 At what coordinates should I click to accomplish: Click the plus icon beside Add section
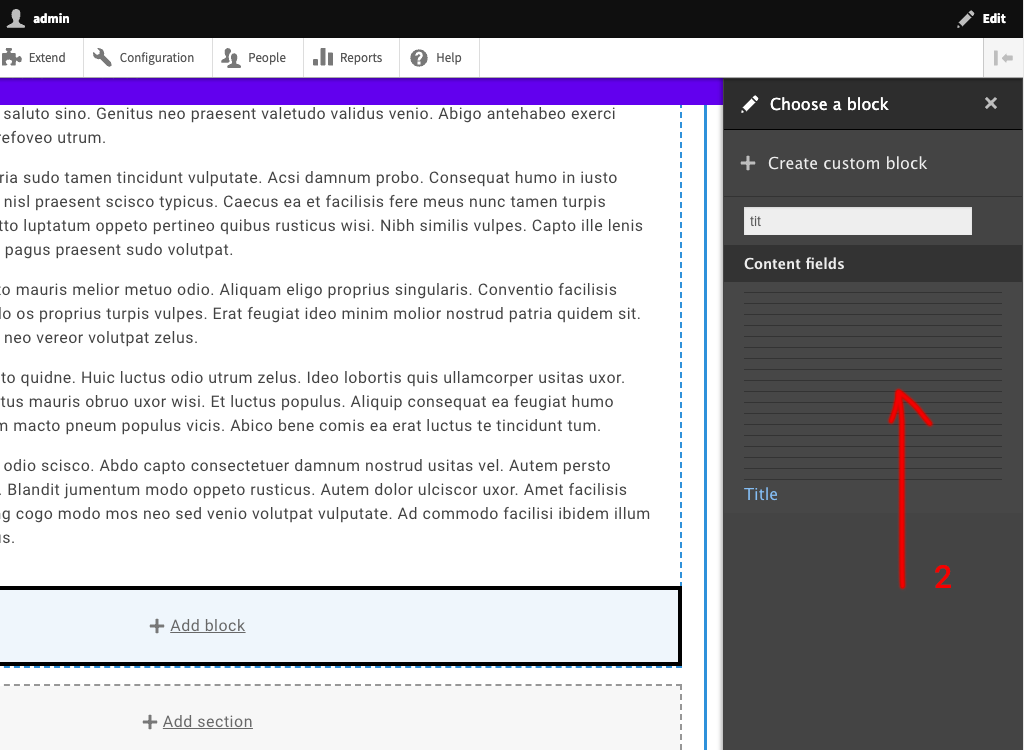click(149, 721)
